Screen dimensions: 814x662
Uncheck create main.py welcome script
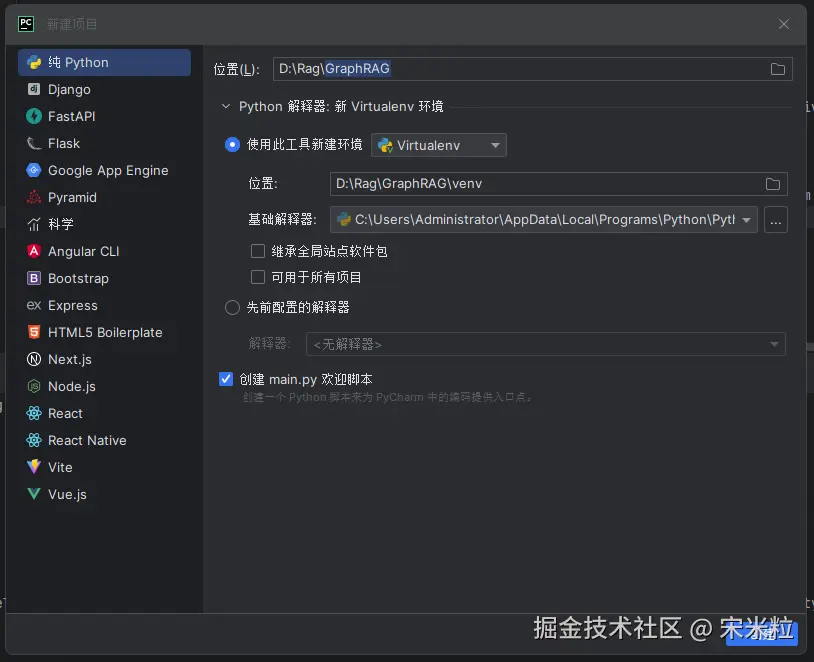226,379
